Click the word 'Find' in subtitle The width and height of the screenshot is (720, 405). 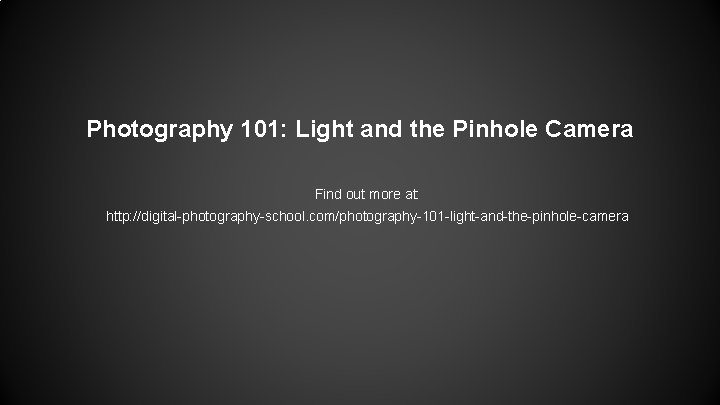(328, 194)
